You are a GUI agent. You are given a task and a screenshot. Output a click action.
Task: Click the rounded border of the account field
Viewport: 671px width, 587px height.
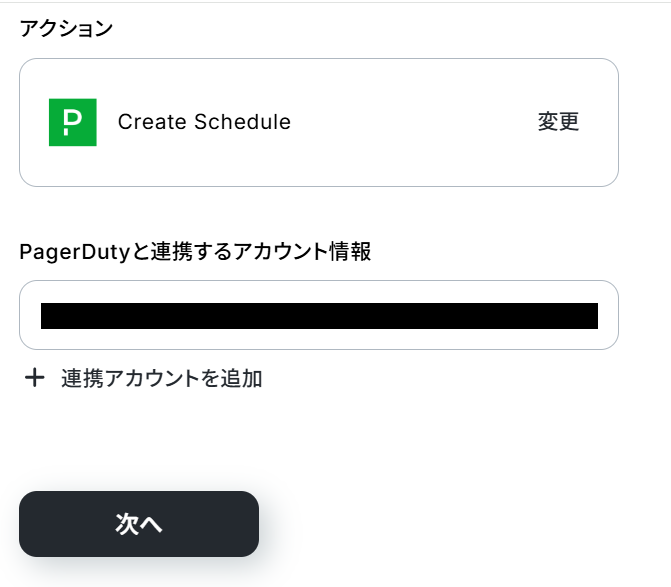(319, 281)
